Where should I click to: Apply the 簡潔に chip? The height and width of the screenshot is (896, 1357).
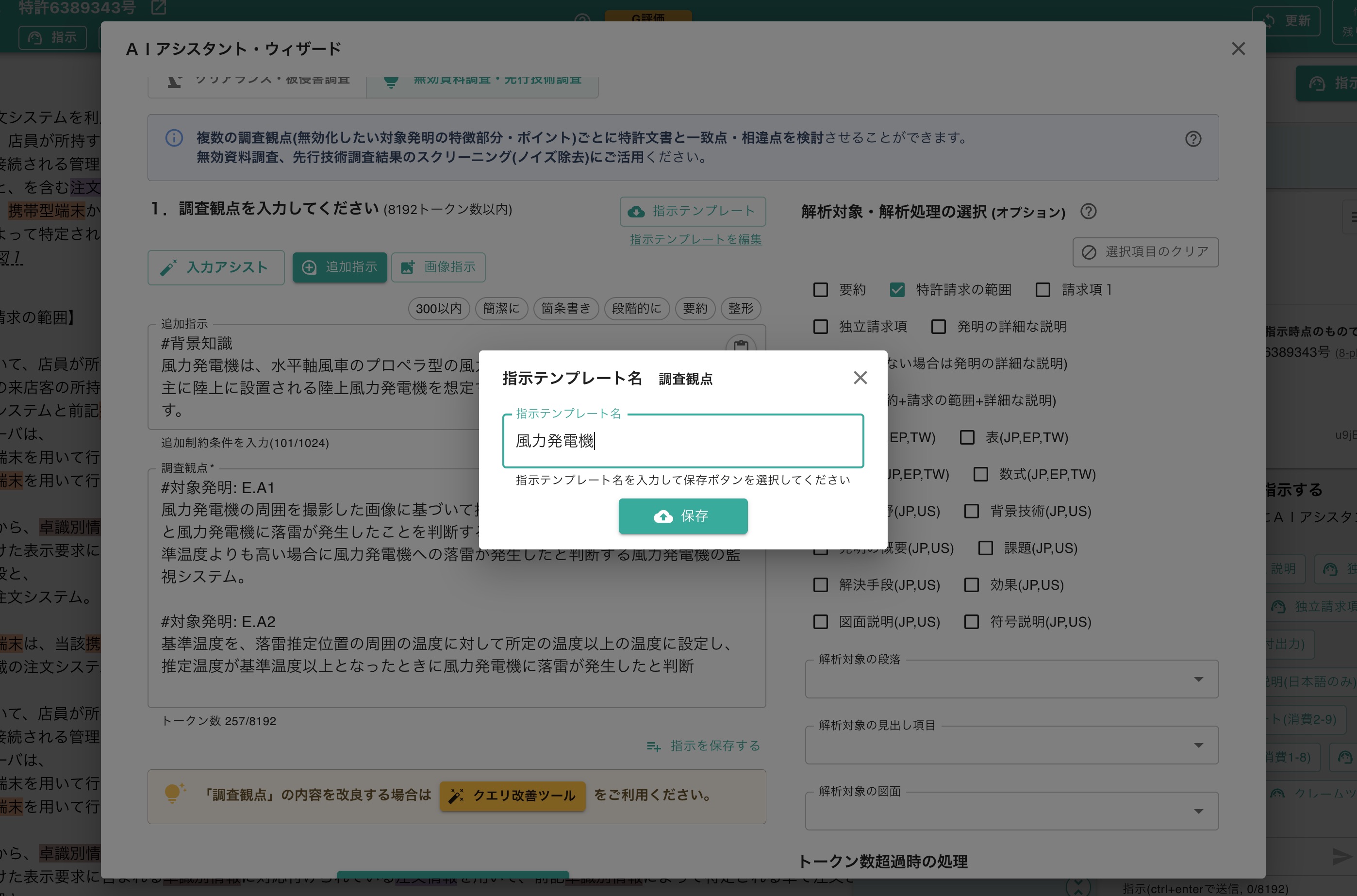coord(501,309)
